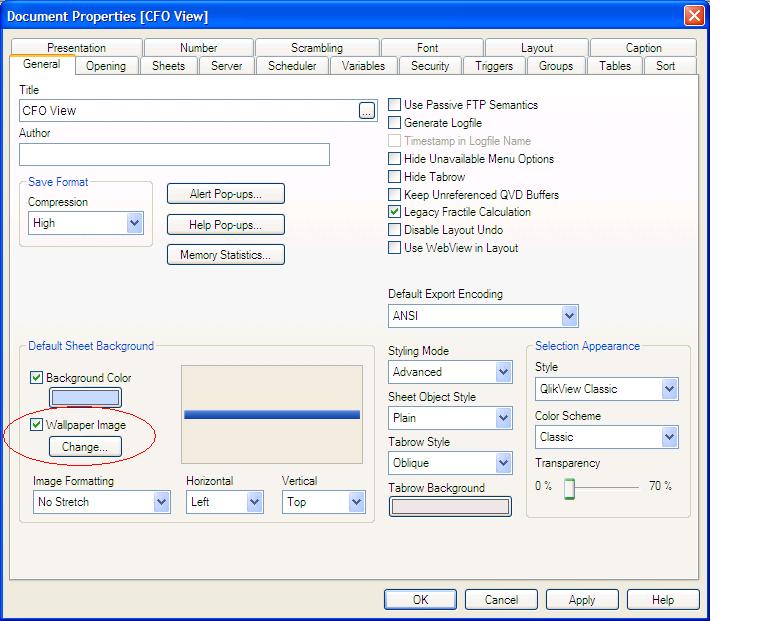Click the Memory Statistics button
This screenshot has height=621, width=768.
point(225,255)
